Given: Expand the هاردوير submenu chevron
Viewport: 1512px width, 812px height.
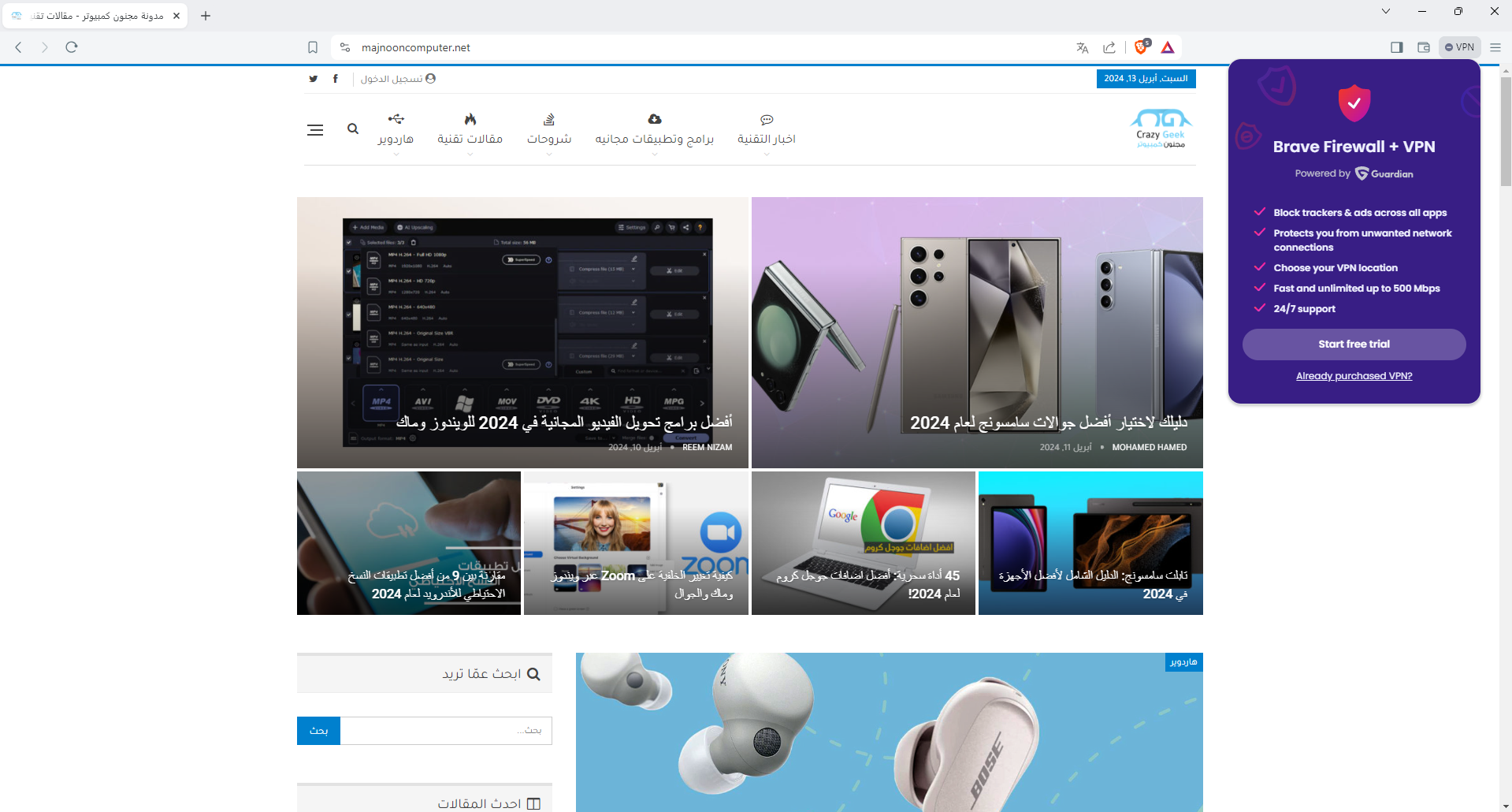Looking at the screenshot, I should tap(396, 155).
